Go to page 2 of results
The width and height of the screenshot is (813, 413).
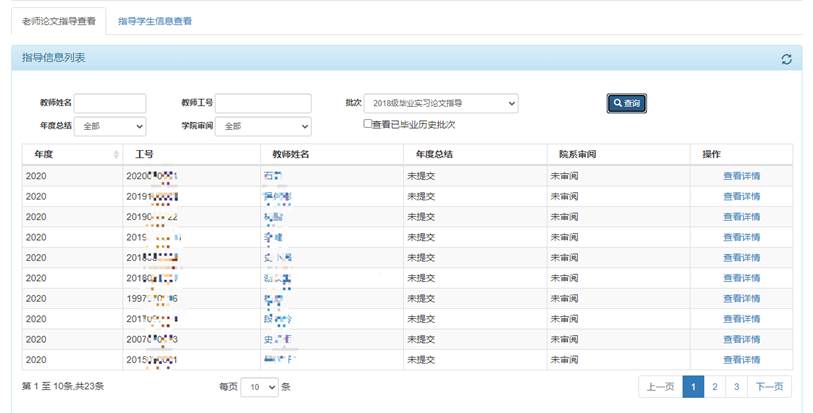tap(714, 387)
